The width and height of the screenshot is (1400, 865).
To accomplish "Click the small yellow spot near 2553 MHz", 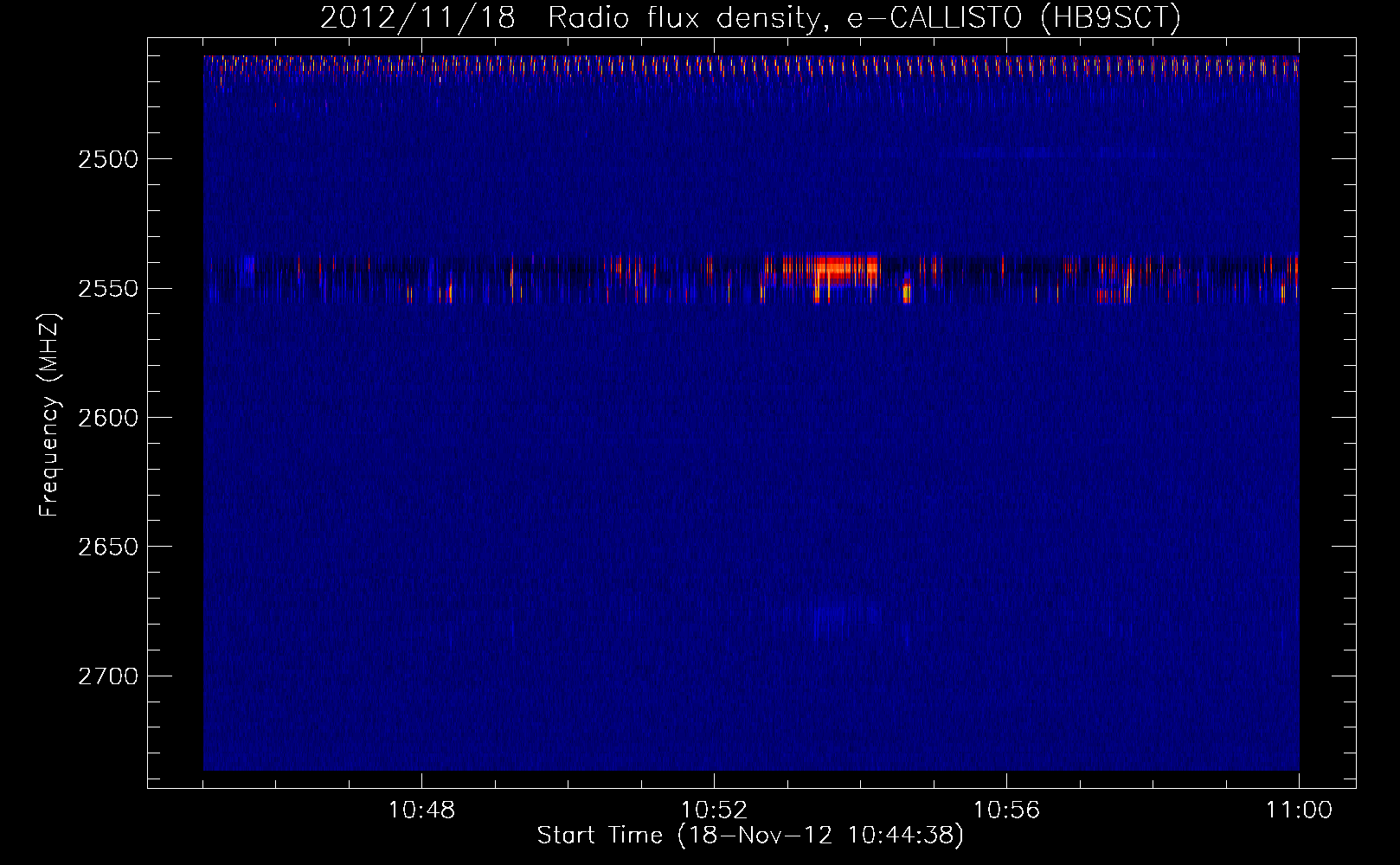I will coord(907,293).
